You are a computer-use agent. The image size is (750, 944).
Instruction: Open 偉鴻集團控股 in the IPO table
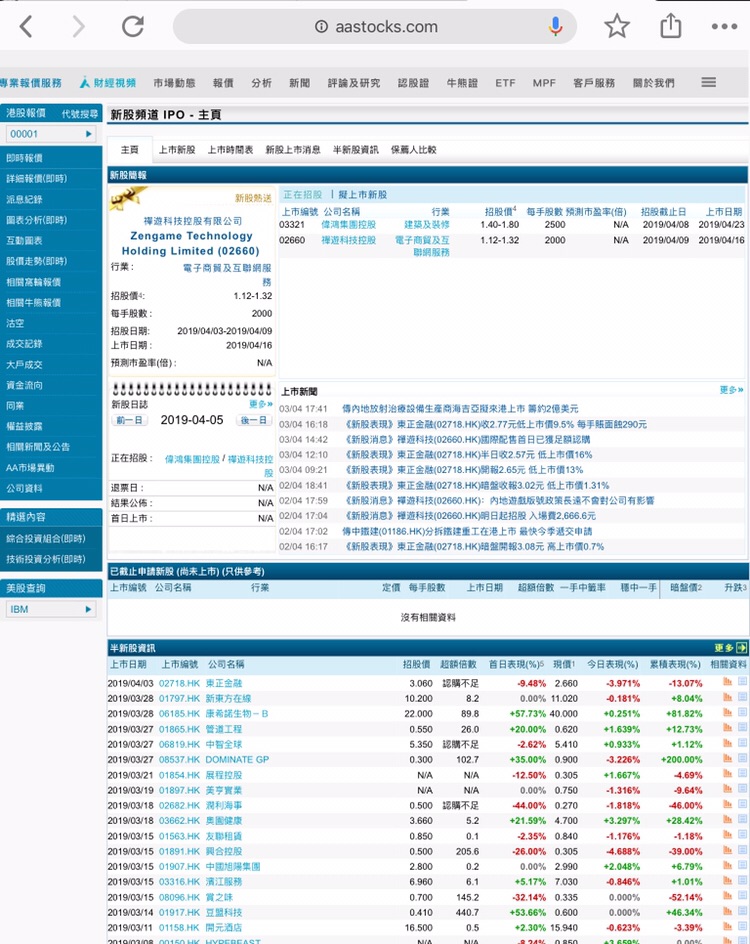349,225
